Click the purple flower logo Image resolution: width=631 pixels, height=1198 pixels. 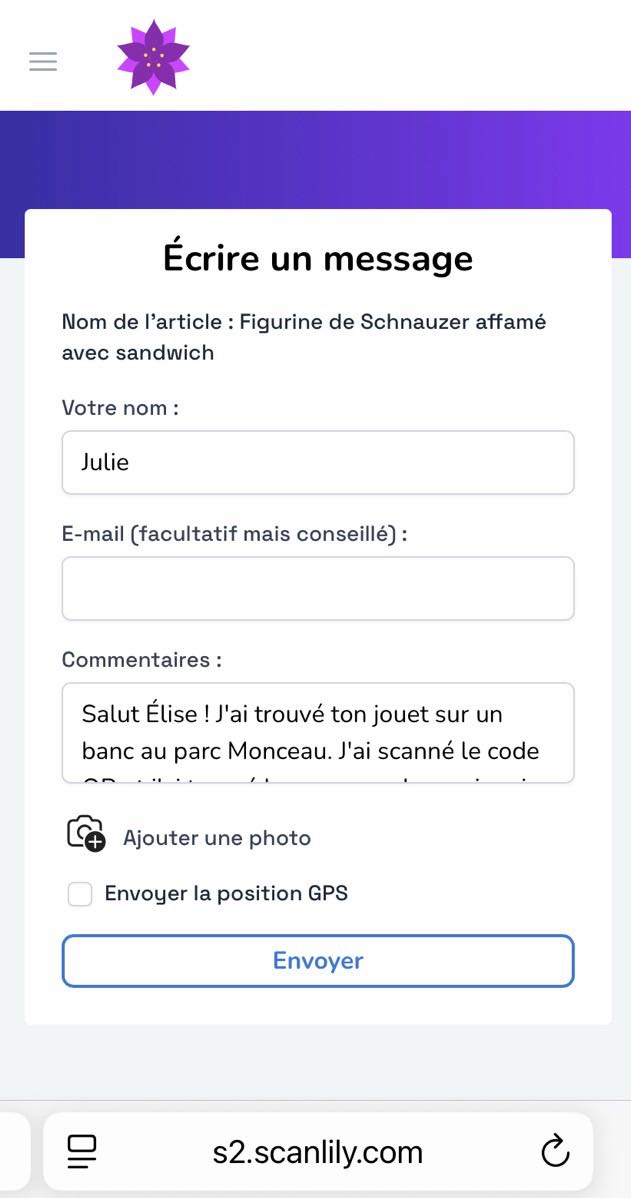(x=153, y=58)
